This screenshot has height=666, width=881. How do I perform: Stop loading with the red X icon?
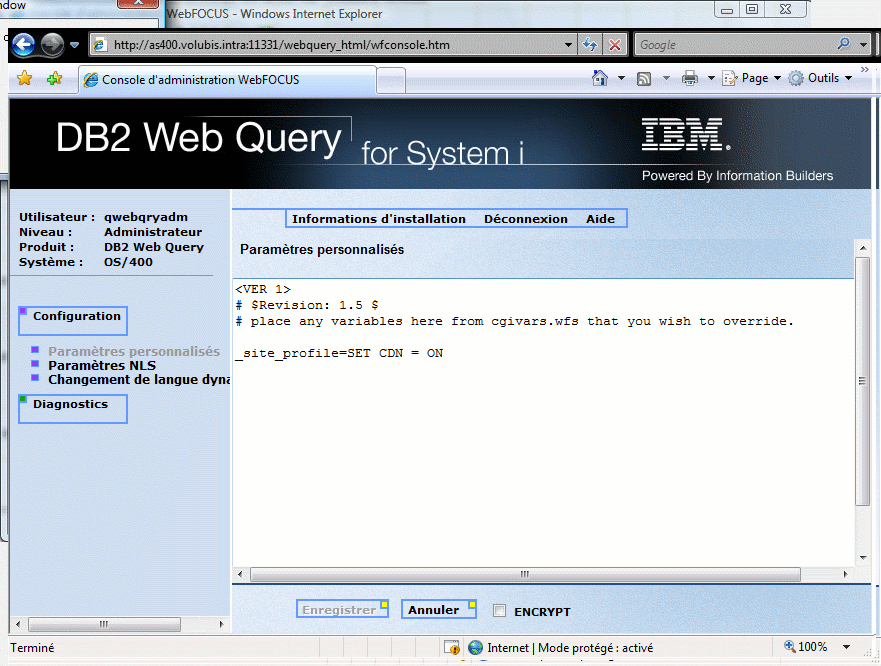click(615, 45)
